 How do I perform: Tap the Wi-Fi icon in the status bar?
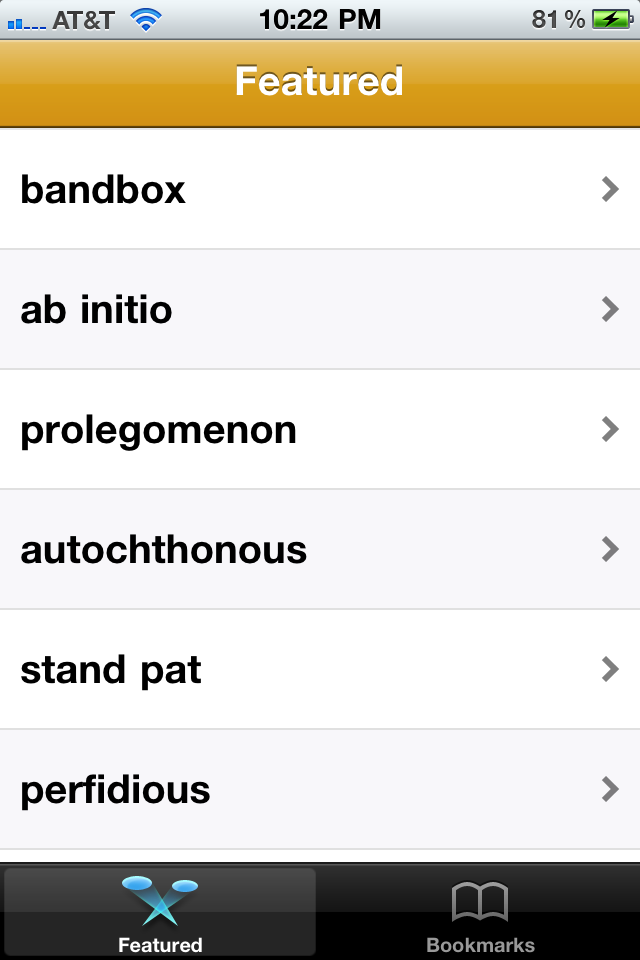(x=146, y=20)
